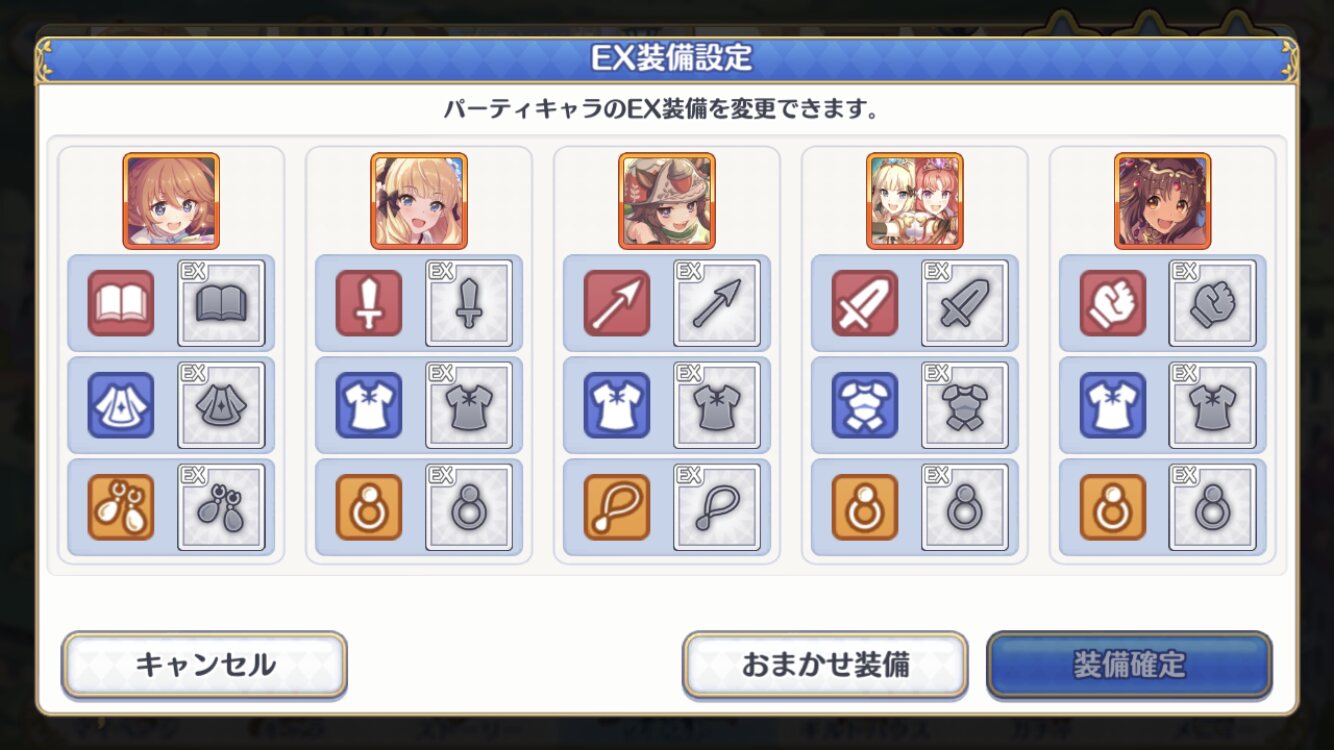The image size is (1334, 750).
Task: Select the fifth character's EX ring slot
Action: (x=1213, y=507)
